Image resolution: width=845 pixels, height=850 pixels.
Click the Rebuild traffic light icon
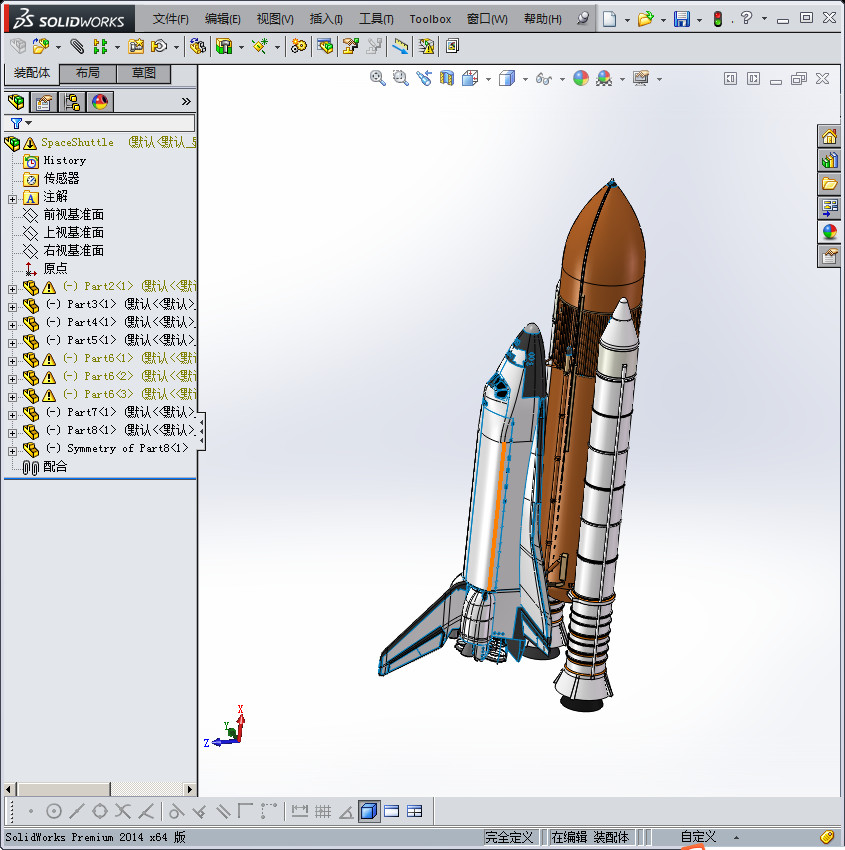tap(718, 19)
